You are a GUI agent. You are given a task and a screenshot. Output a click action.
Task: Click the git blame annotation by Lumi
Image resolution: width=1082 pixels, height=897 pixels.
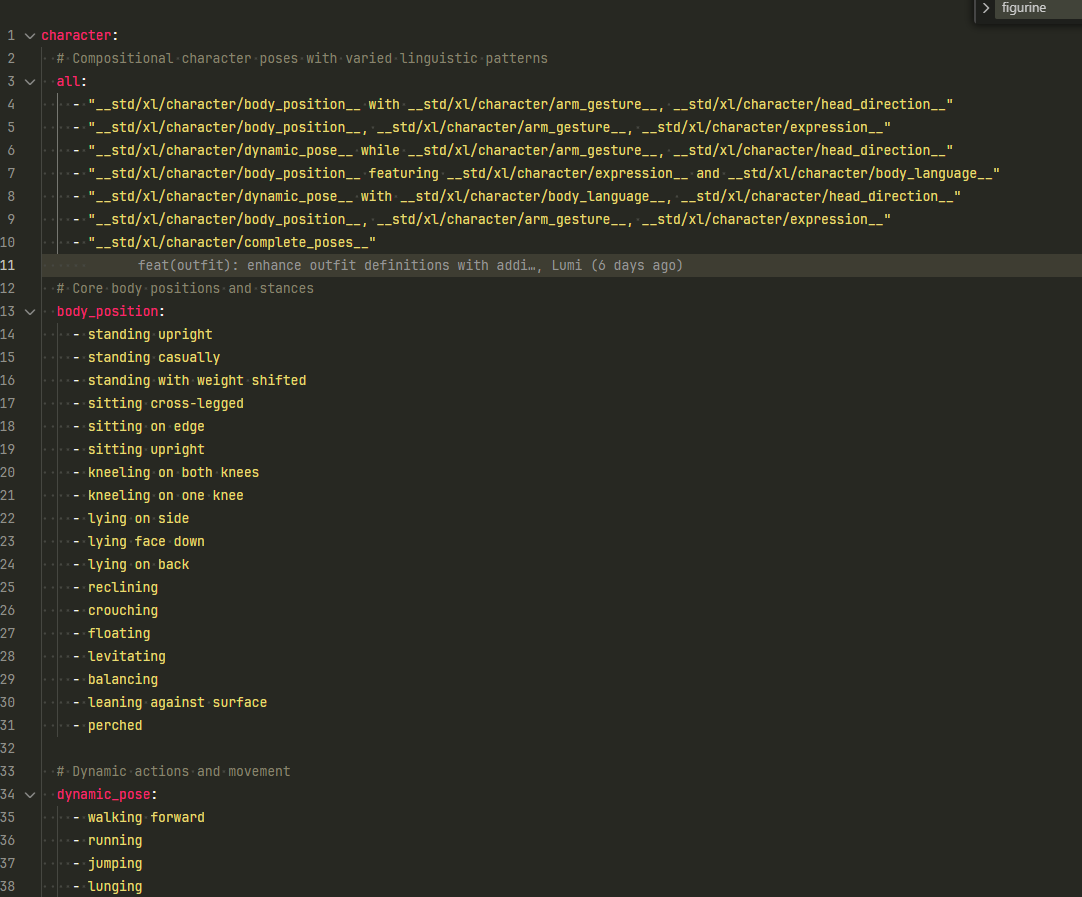click(x=410, y=266)
